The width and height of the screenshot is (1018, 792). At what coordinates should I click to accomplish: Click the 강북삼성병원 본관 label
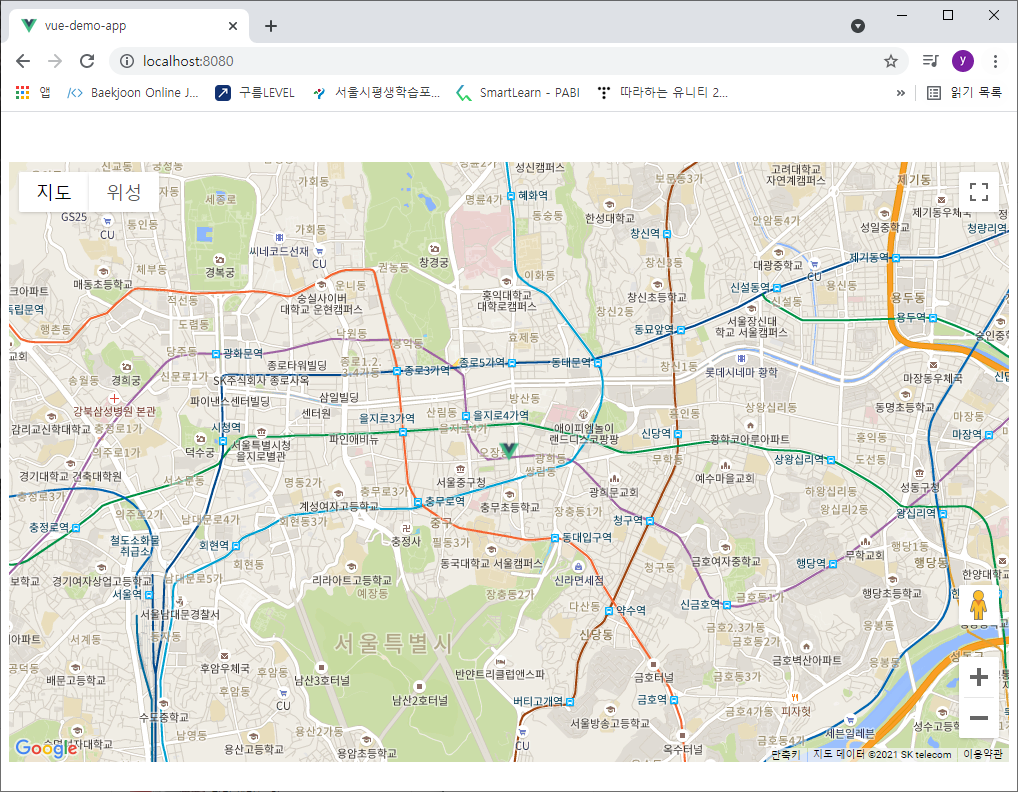114,411
